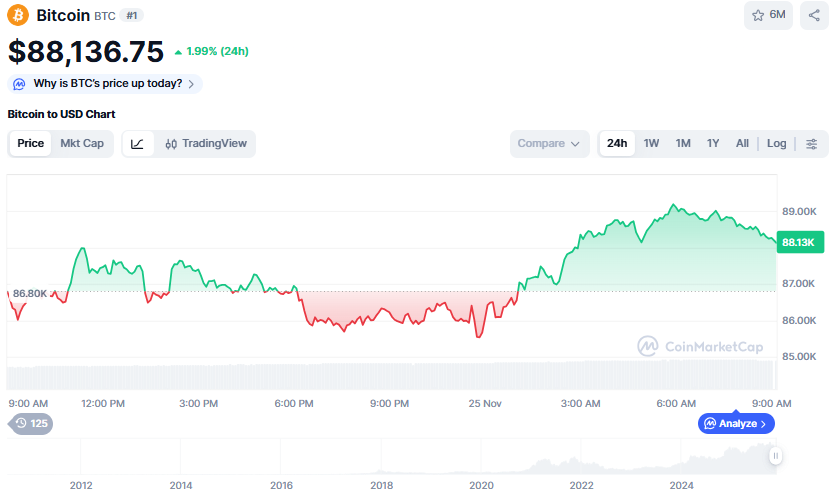The width and height of the screenshot is (835, 499).
Task: Switch chart to Price view
Action: click(x=31, y=144)
